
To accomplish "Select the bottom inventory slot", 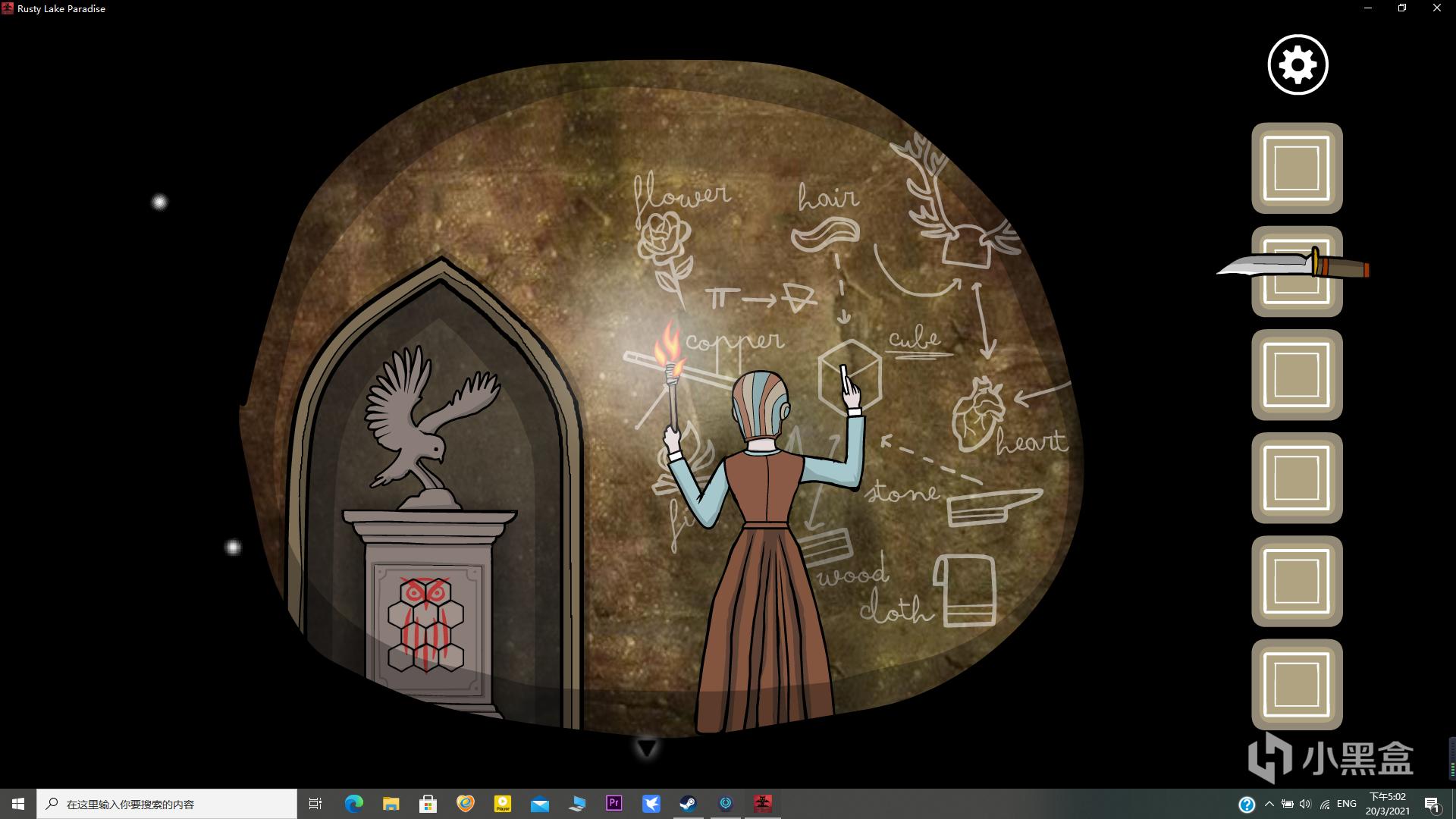I will (x=1297, y=684).
